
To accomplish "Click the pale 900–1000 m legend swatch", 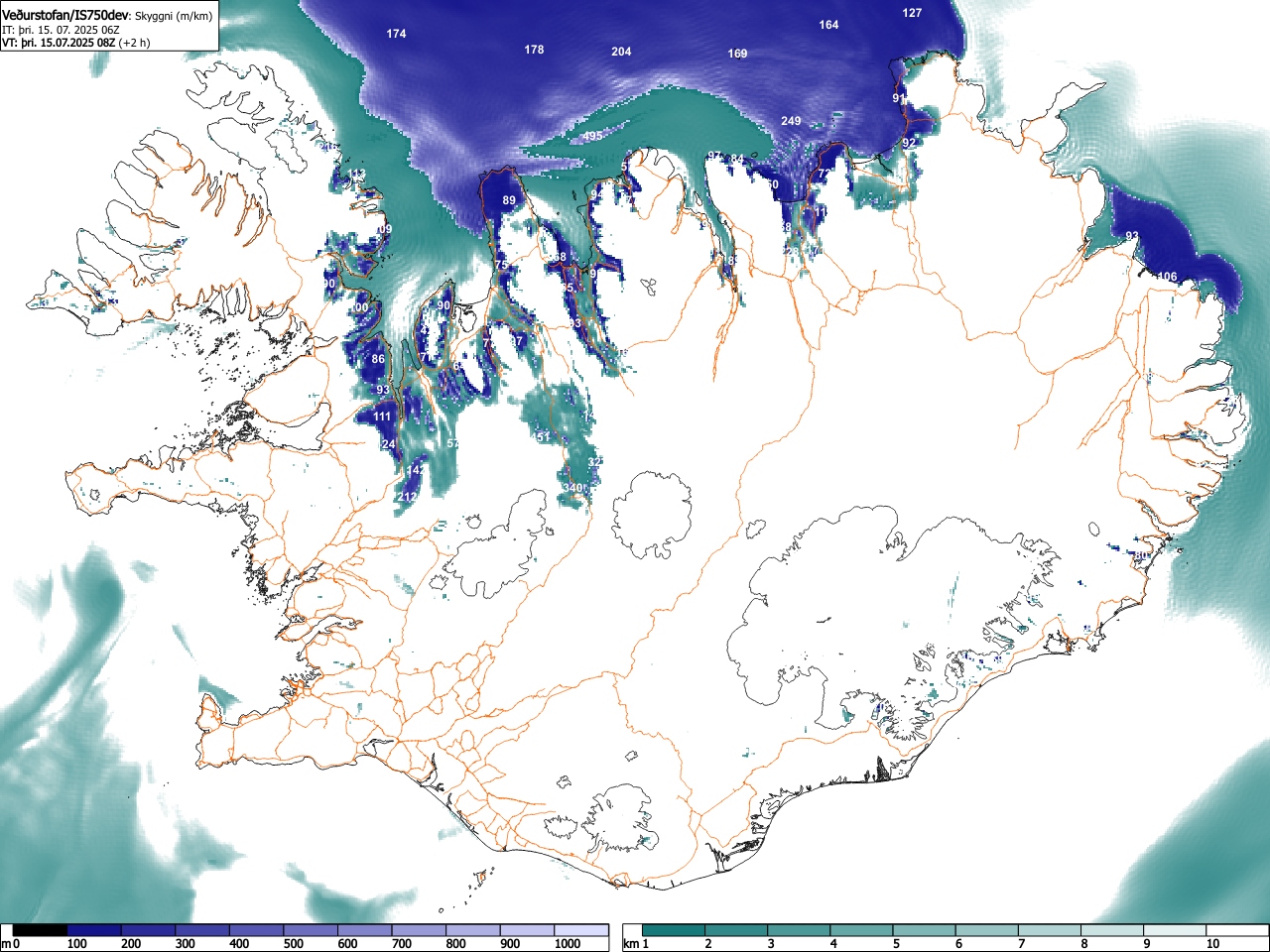I will pyautogui.click(x=527, y=930).
